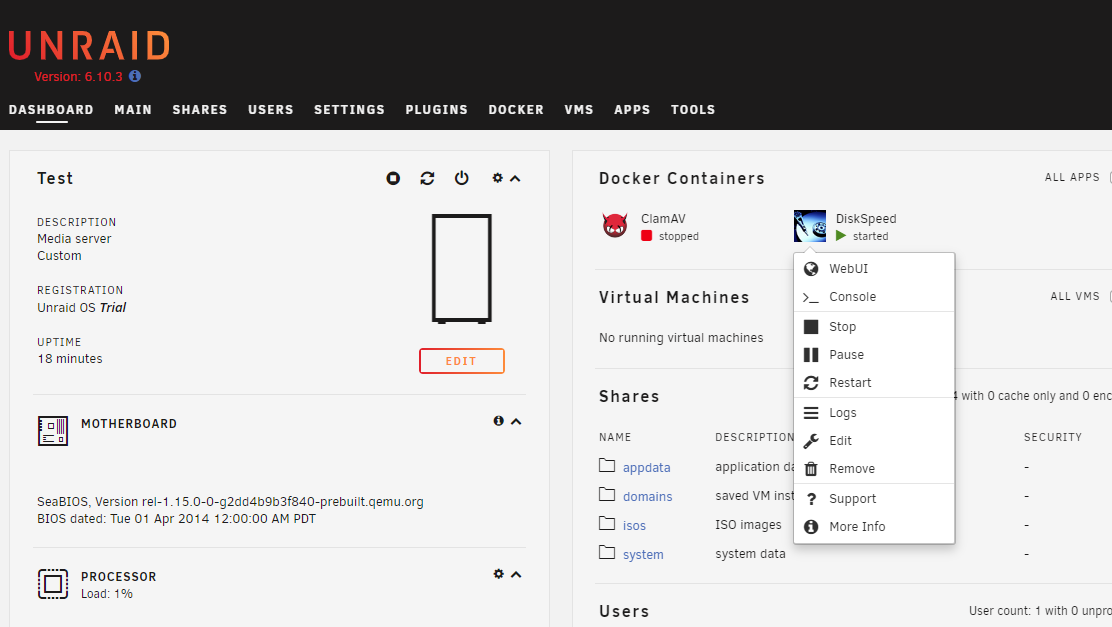Click the DiskSpeed container icon

pos(810,226)
